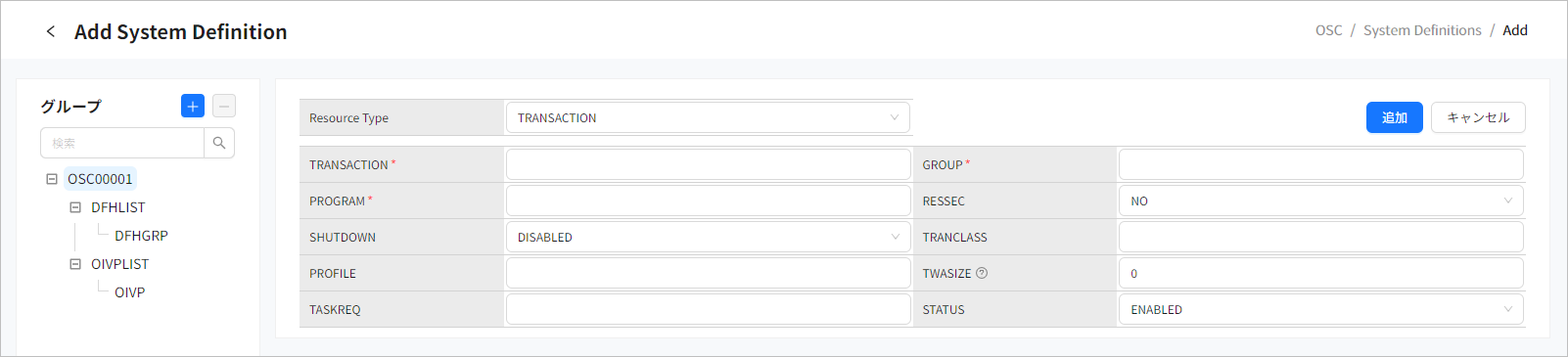The height and width of the screenshot is (357, 1568).
Task: Focus the TRANSACTION required input field
Action: [708, 164]
